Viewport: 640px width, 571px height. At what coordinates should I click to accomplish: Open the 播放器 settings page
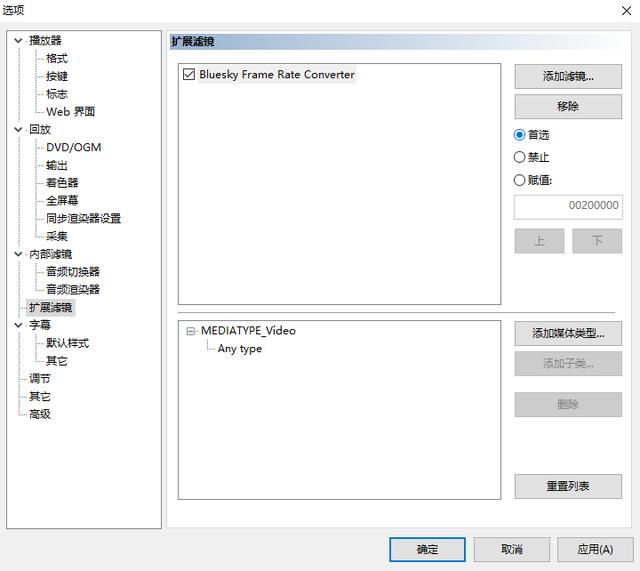(x=45, y=40)
